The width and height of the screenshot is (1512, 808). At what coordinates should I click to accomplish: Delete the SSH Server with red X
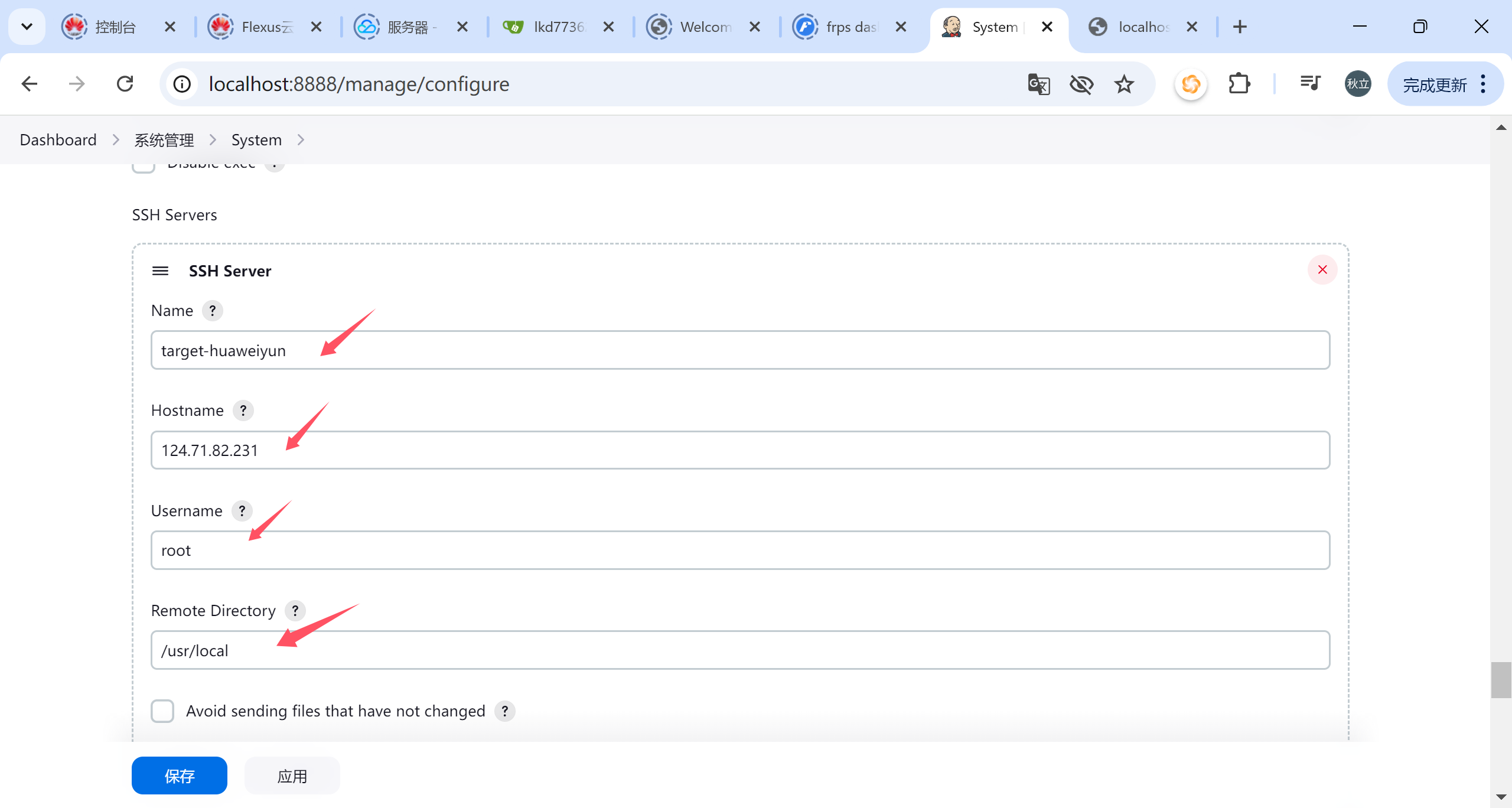pos(1322,270)
